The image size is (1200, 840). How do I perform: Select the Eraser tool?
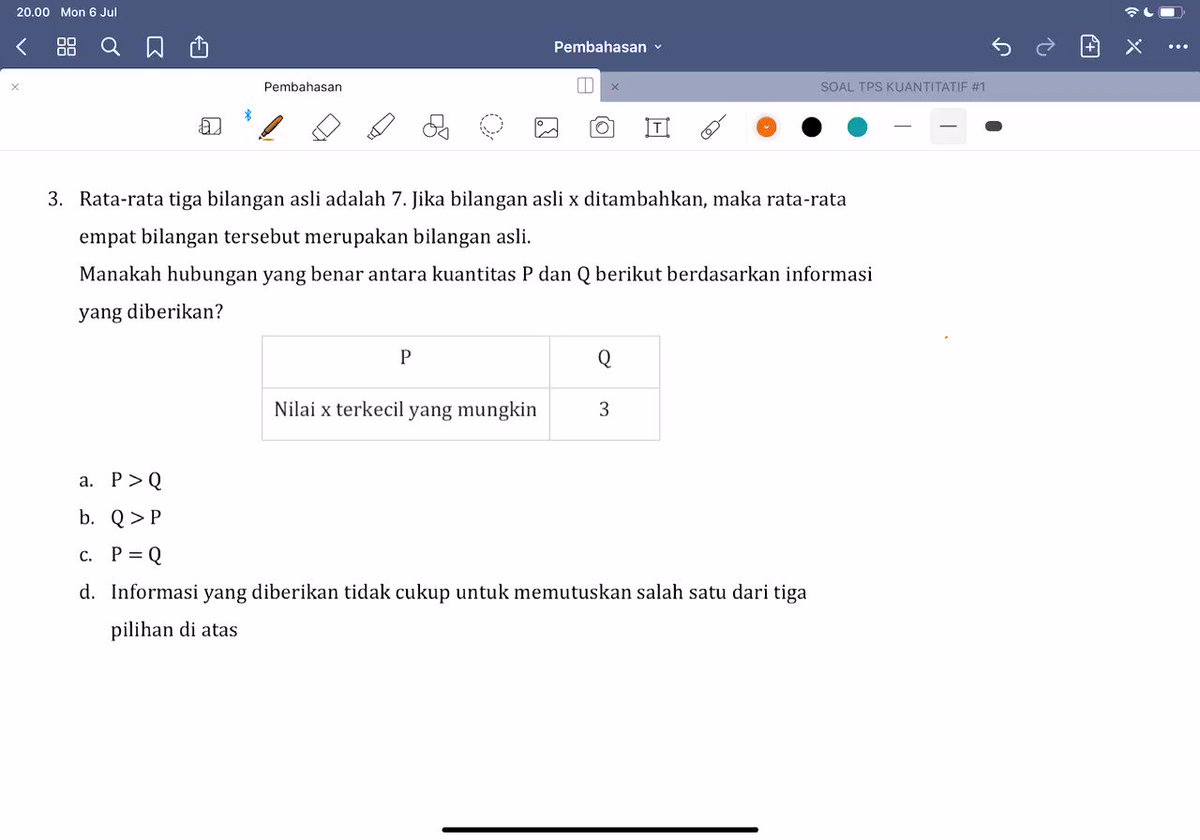tap(327, 127)
